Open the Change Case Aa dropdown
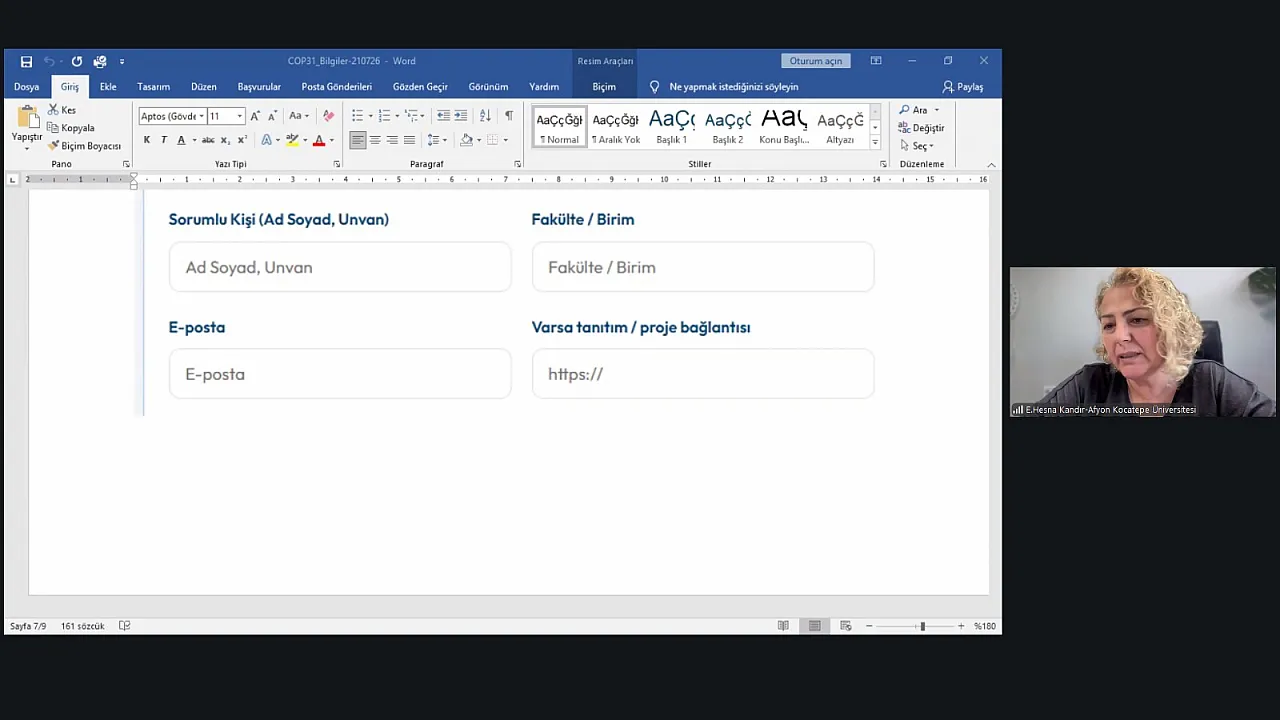This screenshot has height=720, width=1280. point(299,116)
